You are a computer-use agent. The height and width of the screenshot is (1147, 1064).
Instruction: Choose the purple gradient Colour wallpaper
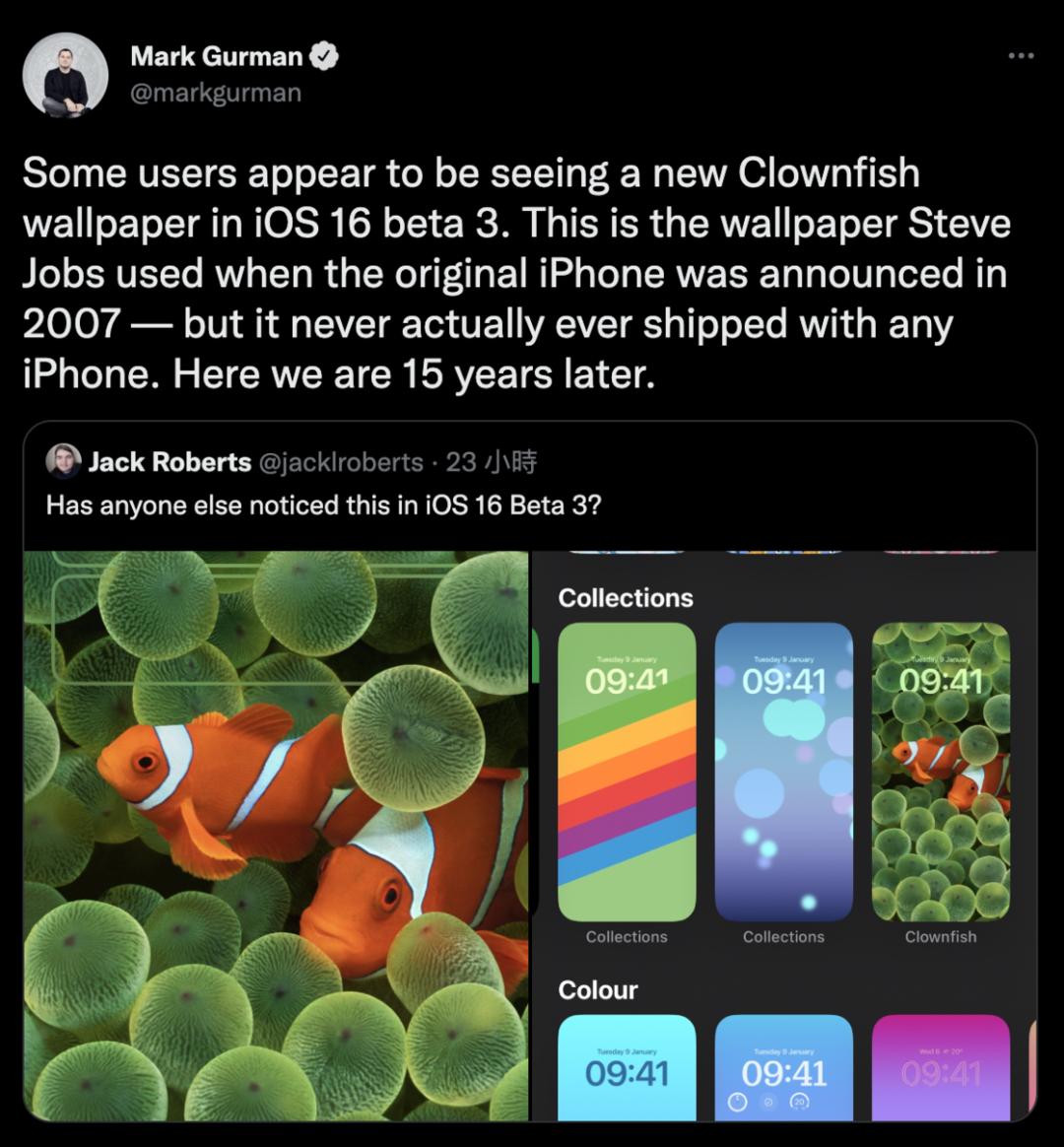click(941, 1067)
